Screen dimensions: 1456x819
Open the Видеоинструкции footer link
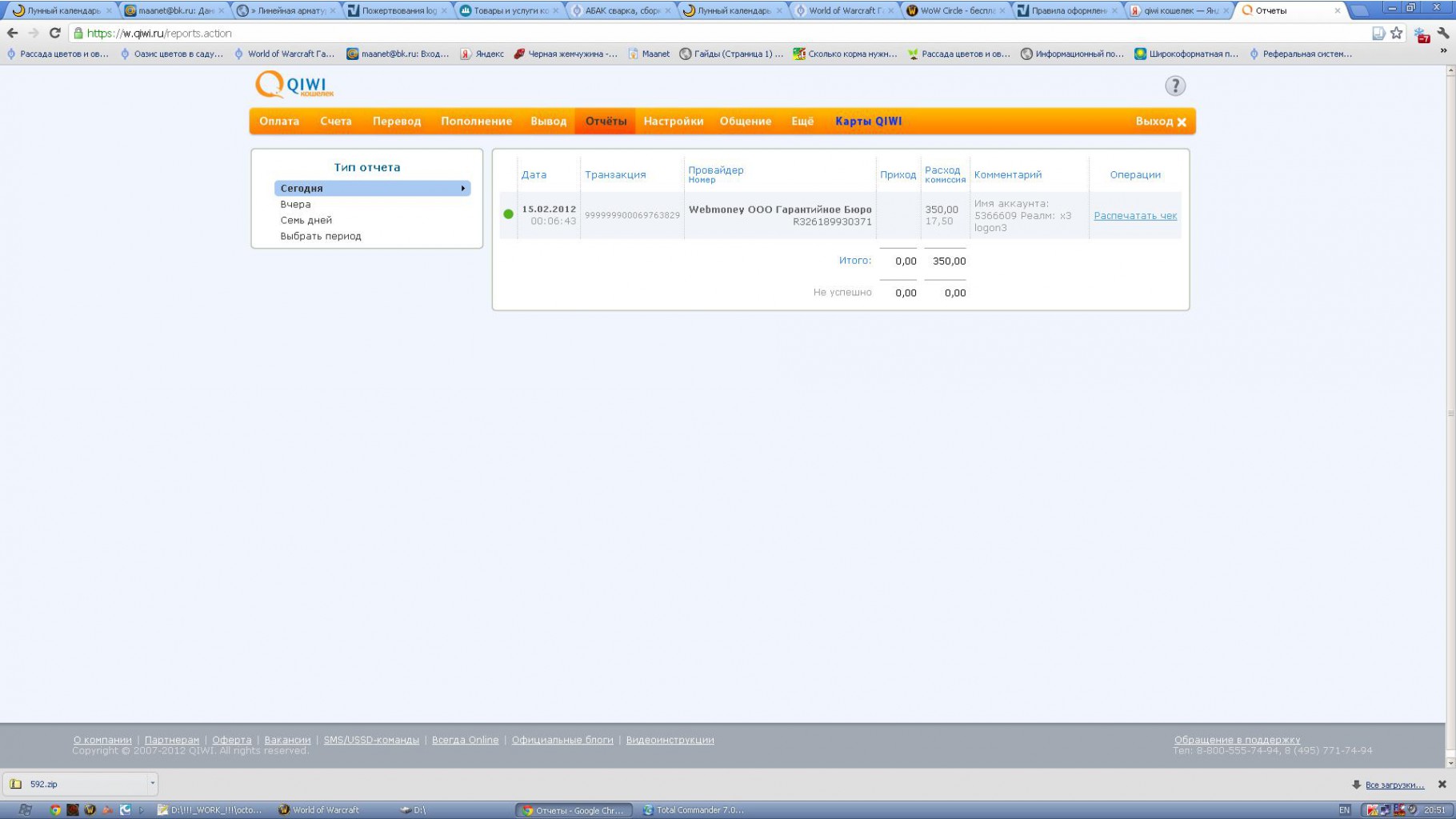coord(670,740)
